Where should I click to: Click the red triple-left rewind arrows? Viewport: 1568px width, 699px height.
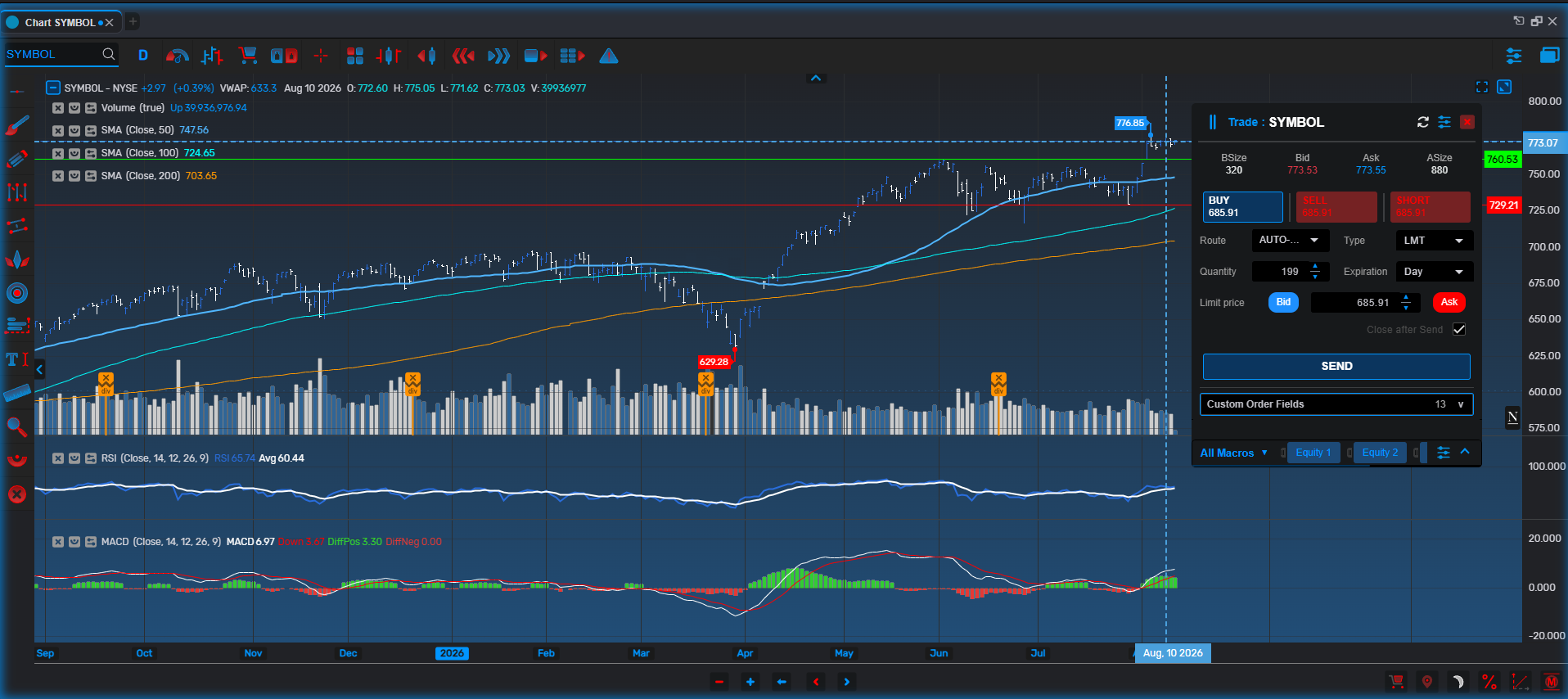(x=463, y=56)
